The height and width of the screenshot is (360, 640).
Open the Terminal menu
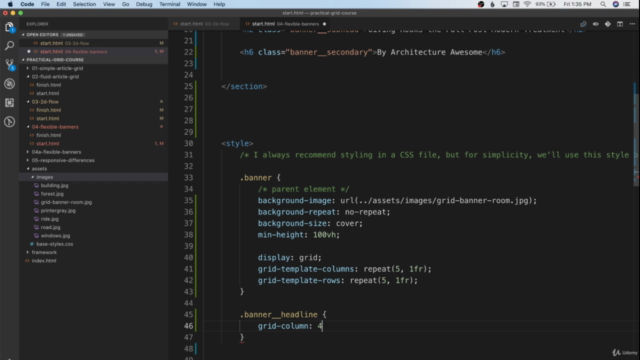[169, 4]
